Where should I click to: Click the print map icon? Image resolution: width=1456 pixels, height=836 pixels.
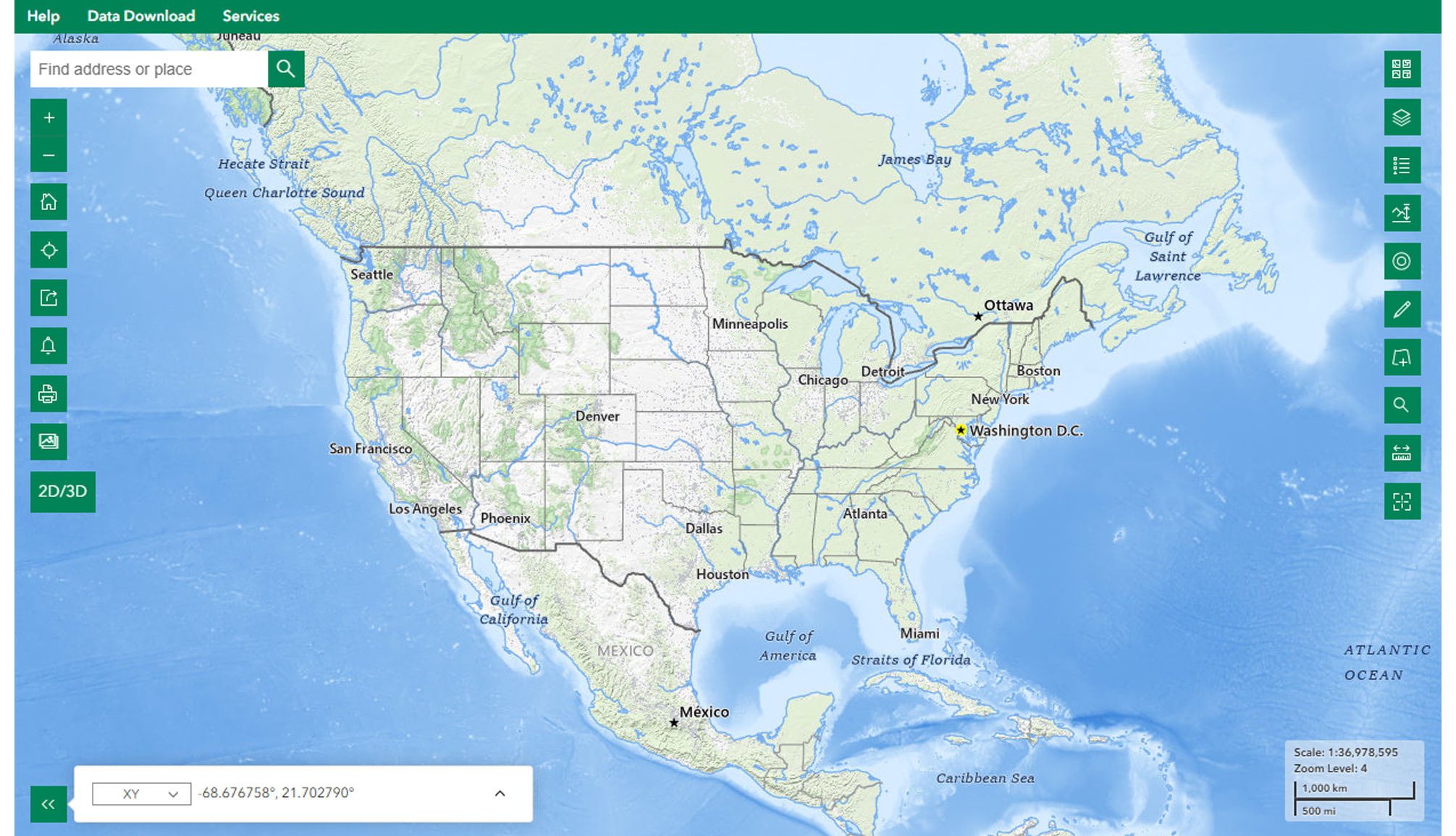tap(49, 394)
